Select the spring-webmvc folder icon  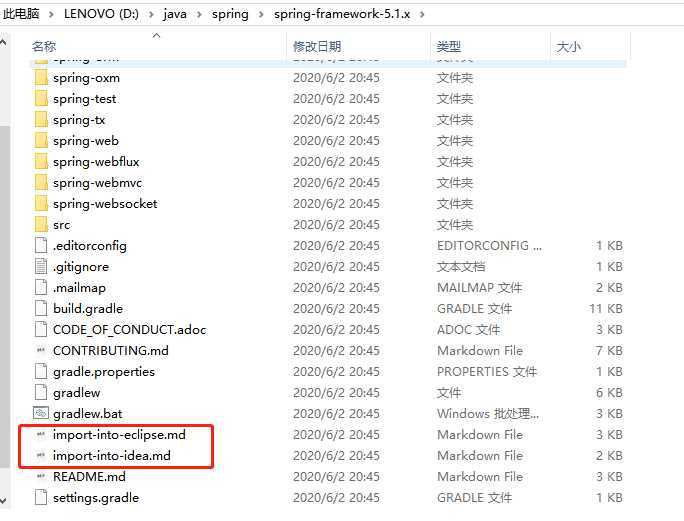[x=41, y=183]
